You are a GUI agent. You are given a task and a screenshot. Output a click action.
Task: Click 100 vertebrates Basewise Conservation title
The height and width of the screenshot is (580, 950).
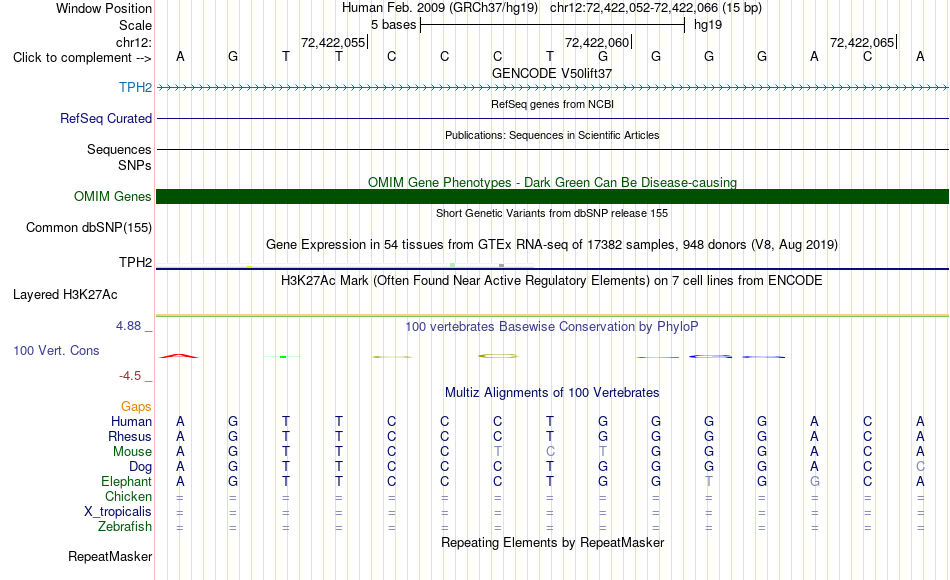point(552,327)
